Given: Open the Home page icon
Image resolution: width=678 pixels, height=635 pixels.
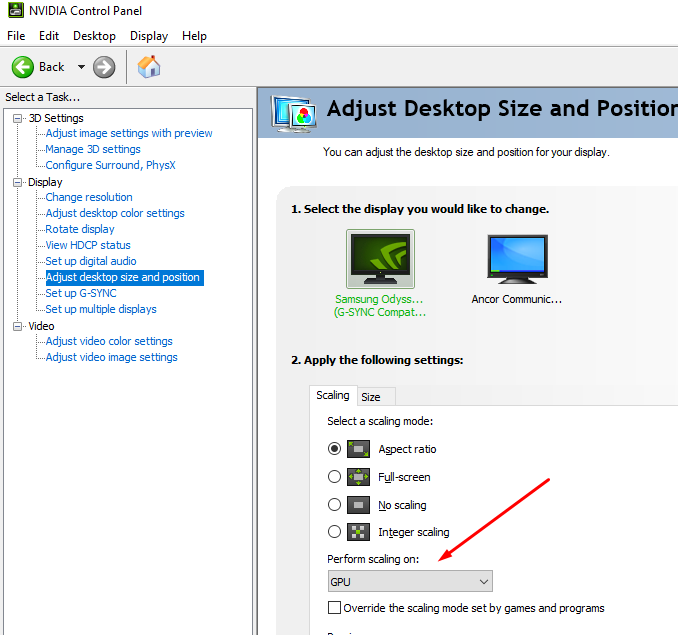Looking at the screenshot, I should point(149,67).
